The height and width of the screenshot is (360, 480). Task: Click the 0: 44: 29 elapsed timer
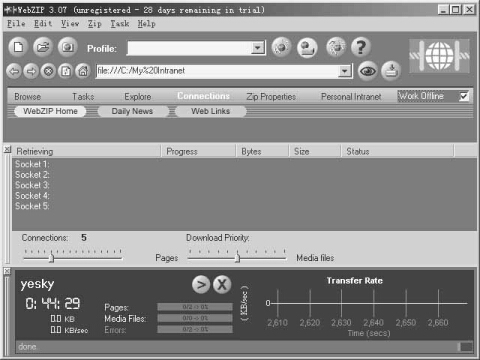pyautogui.click(x=53, y=304)
